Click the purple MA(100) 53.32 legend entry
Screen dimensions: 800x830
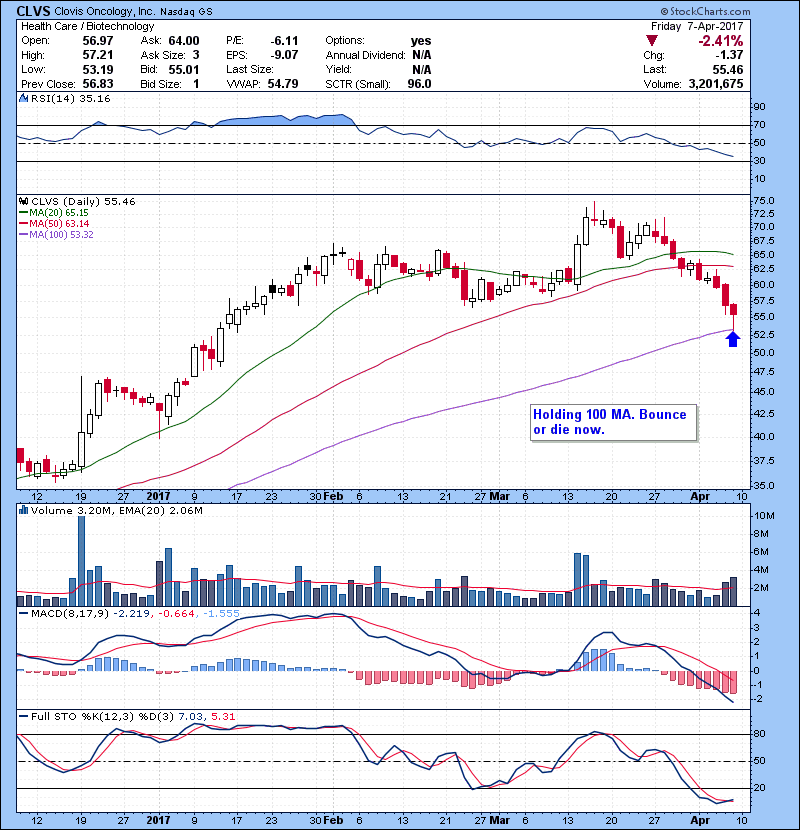56,234
